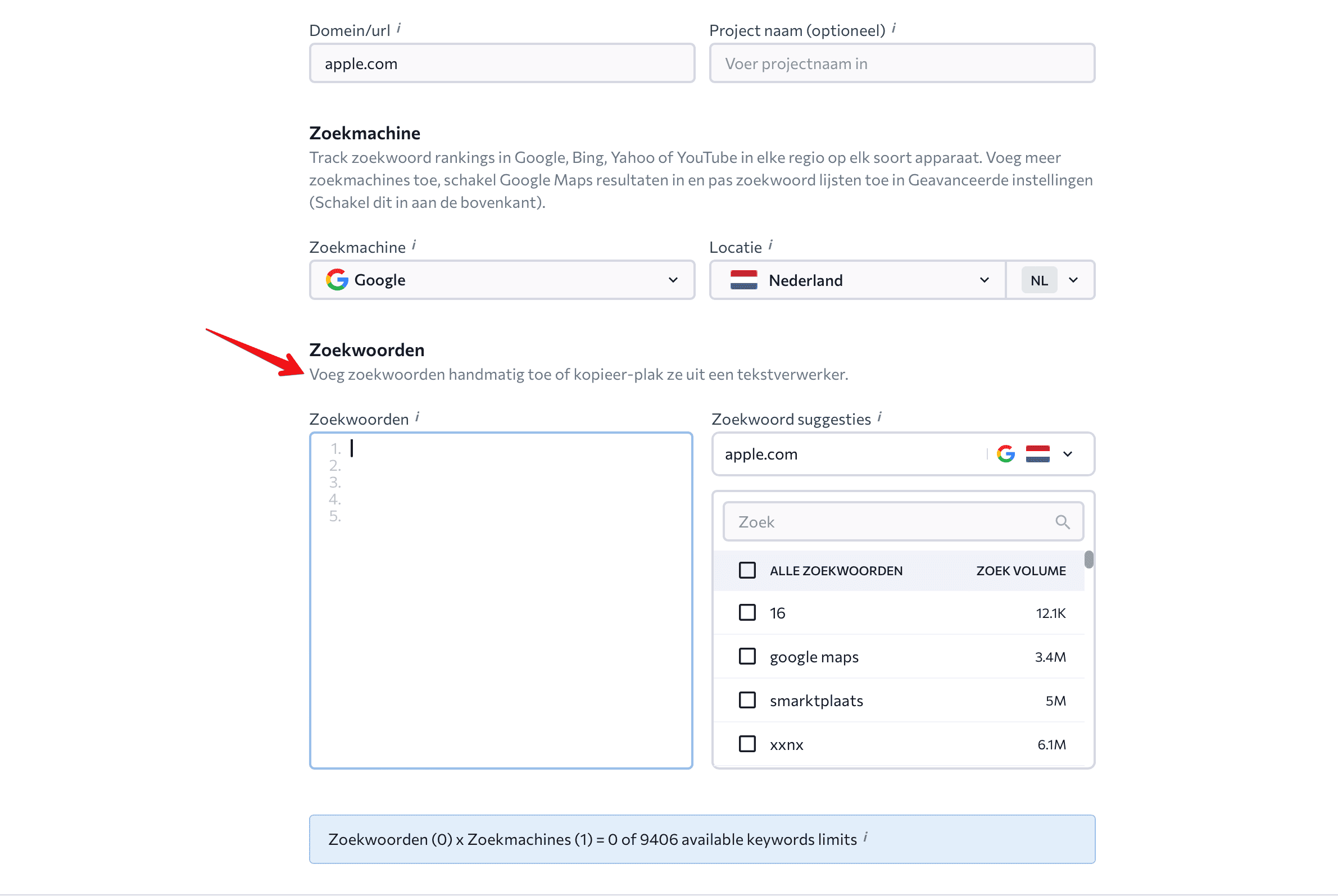1338x896 pixels.
Task: Enable the smarktplaats keyword checkbox
Action: (x=747, y=700)
